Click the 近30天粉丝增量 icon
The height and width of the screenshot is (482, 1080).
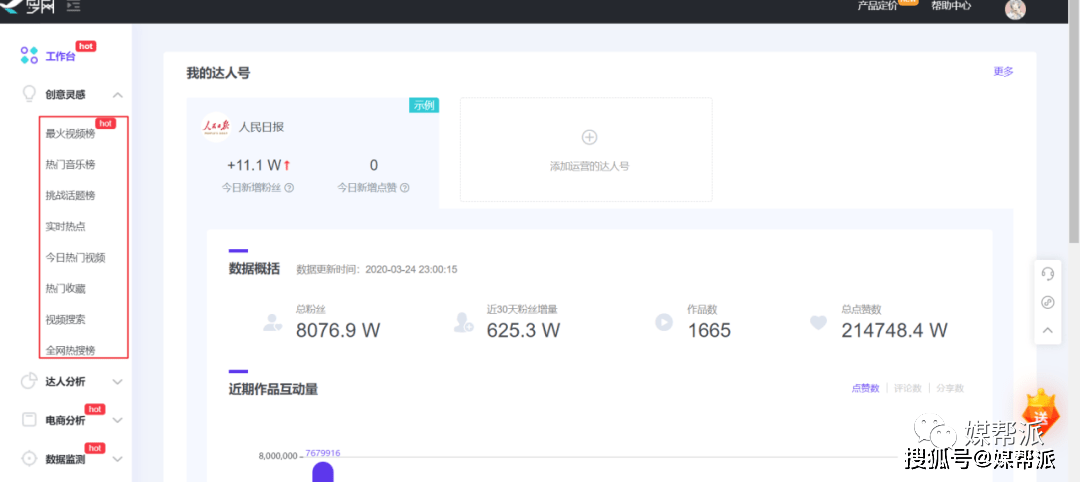pos(464,322)
